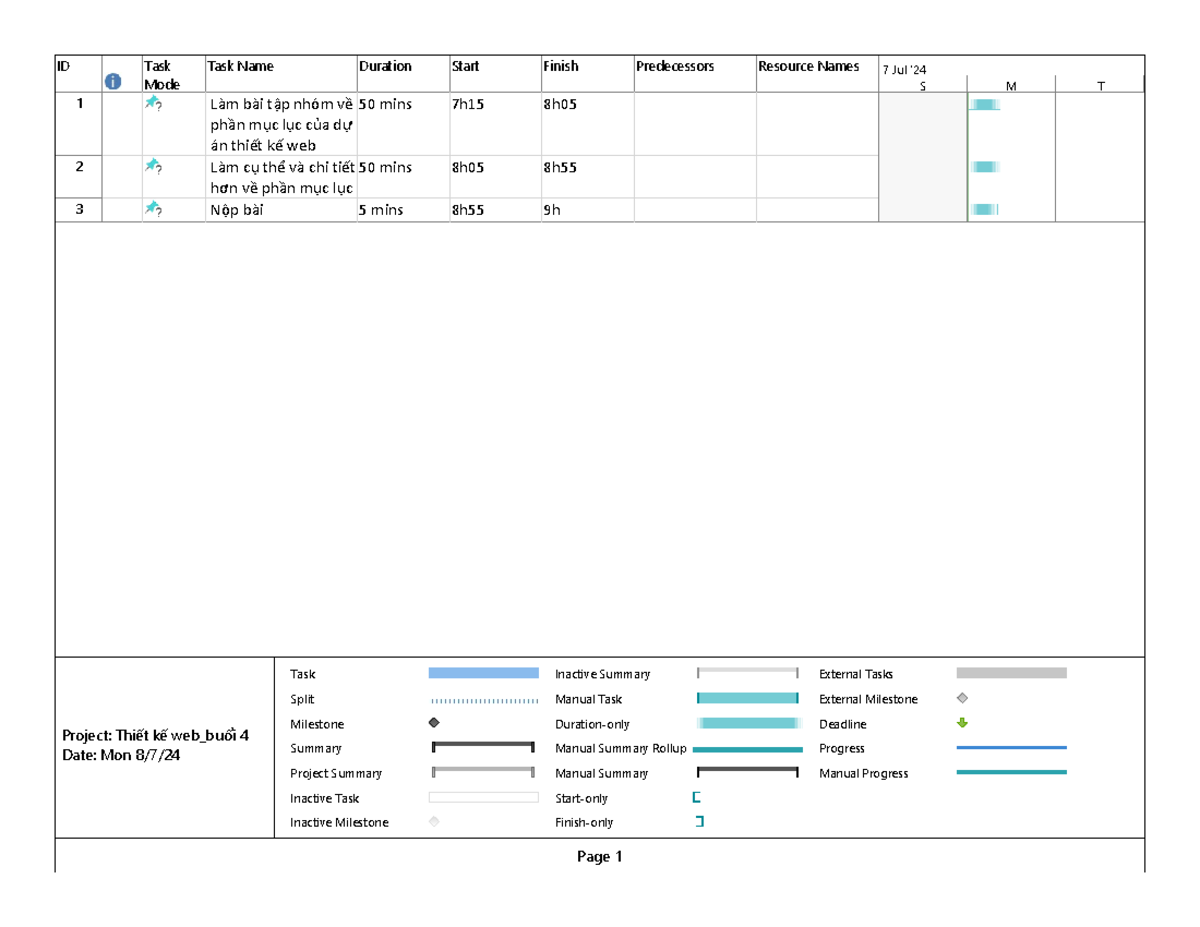Click the Duration cell showing '5 mins'
This screenshot has width=1200, height=927.
[x=380, y=210]
